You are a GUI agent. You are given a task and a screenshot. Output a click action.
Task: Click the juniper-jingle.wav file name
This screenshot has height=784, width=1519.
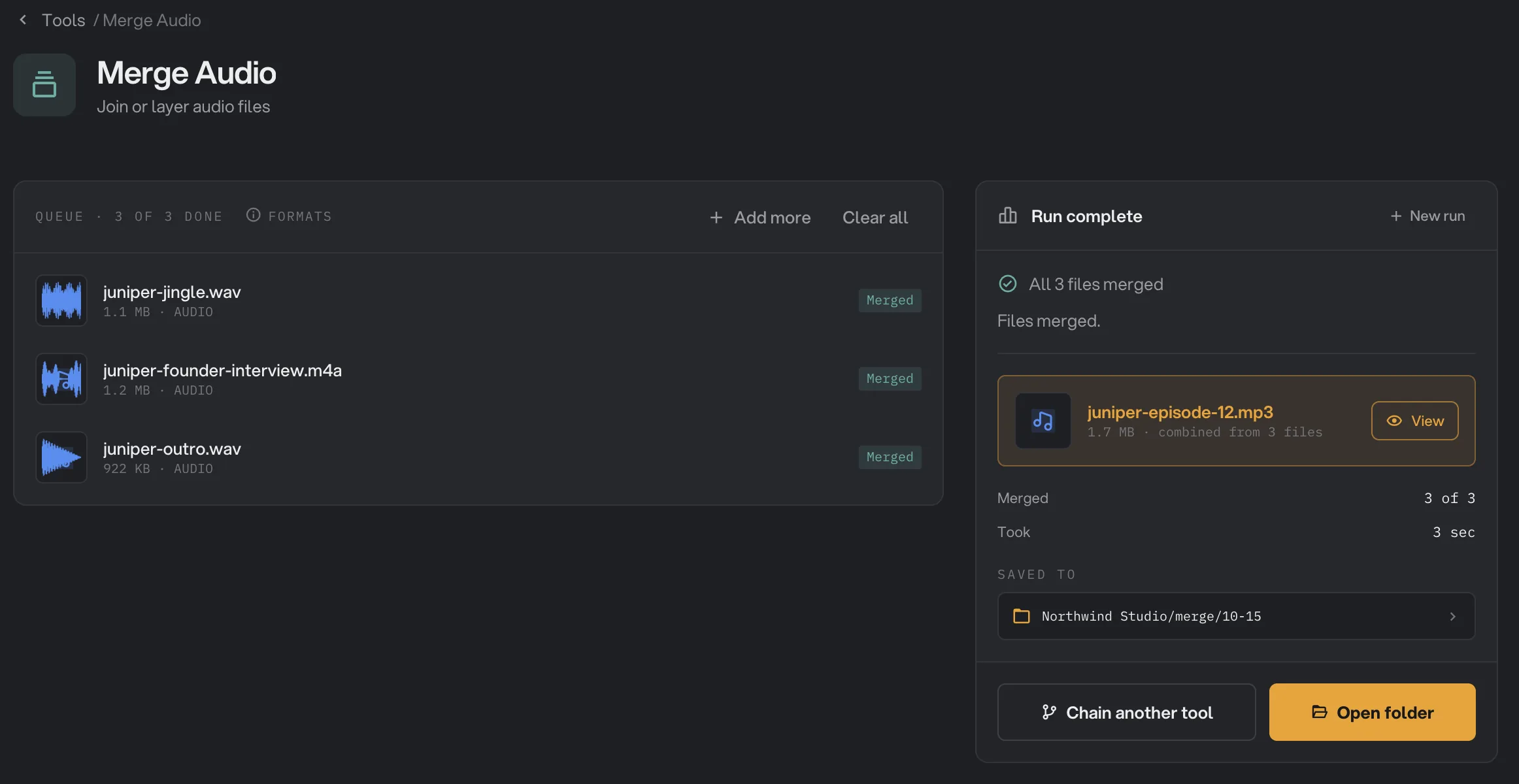pos(172,292)
